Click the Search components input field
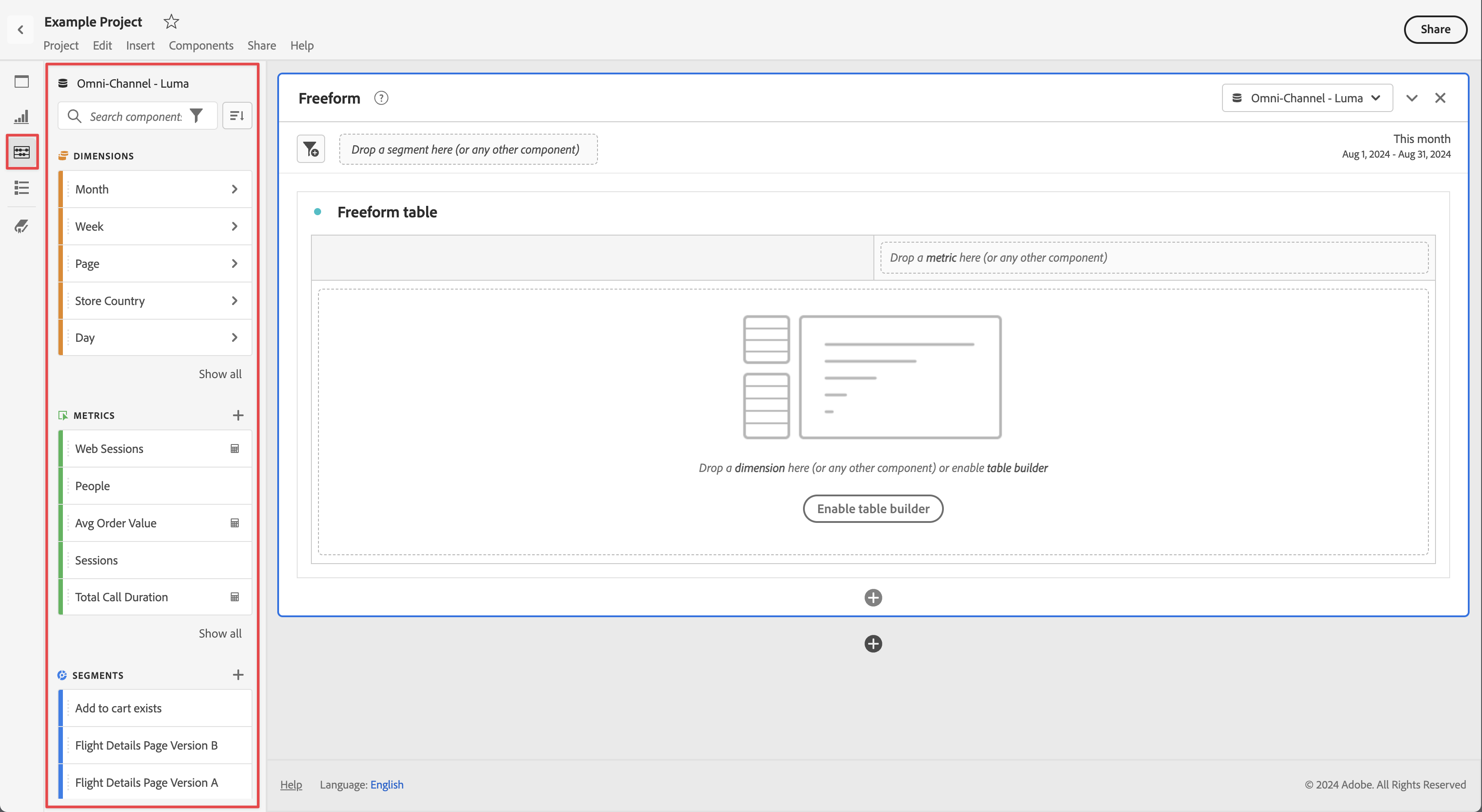Screen dimensions: 1482x812 (x=135, y=117)
